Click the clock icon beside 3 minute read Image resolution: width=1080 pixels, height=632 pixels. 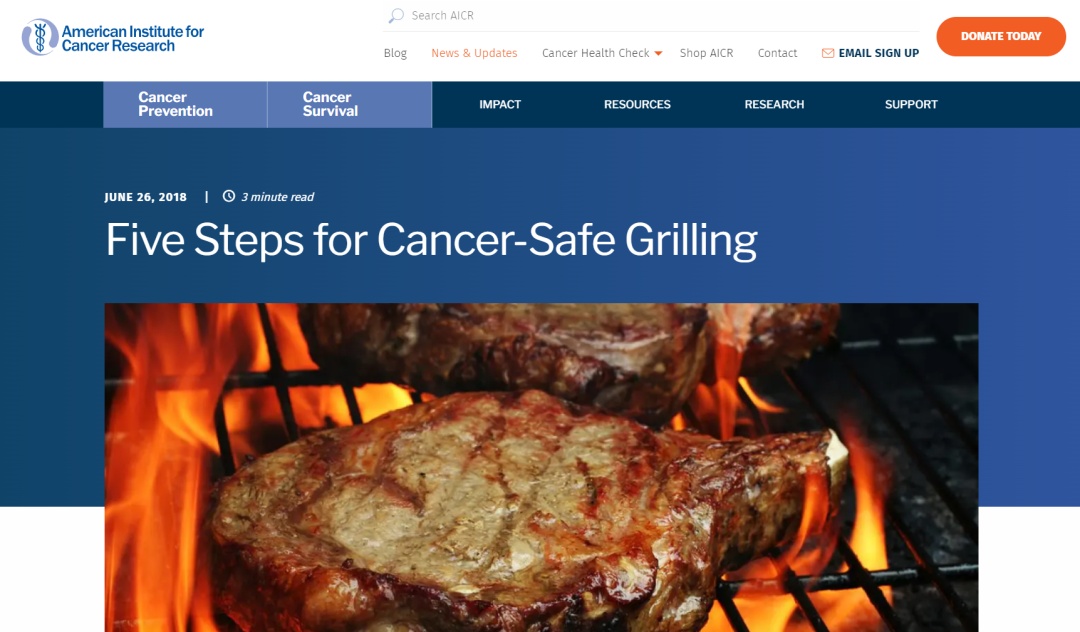pyautogui.click(x=229, y=196)
